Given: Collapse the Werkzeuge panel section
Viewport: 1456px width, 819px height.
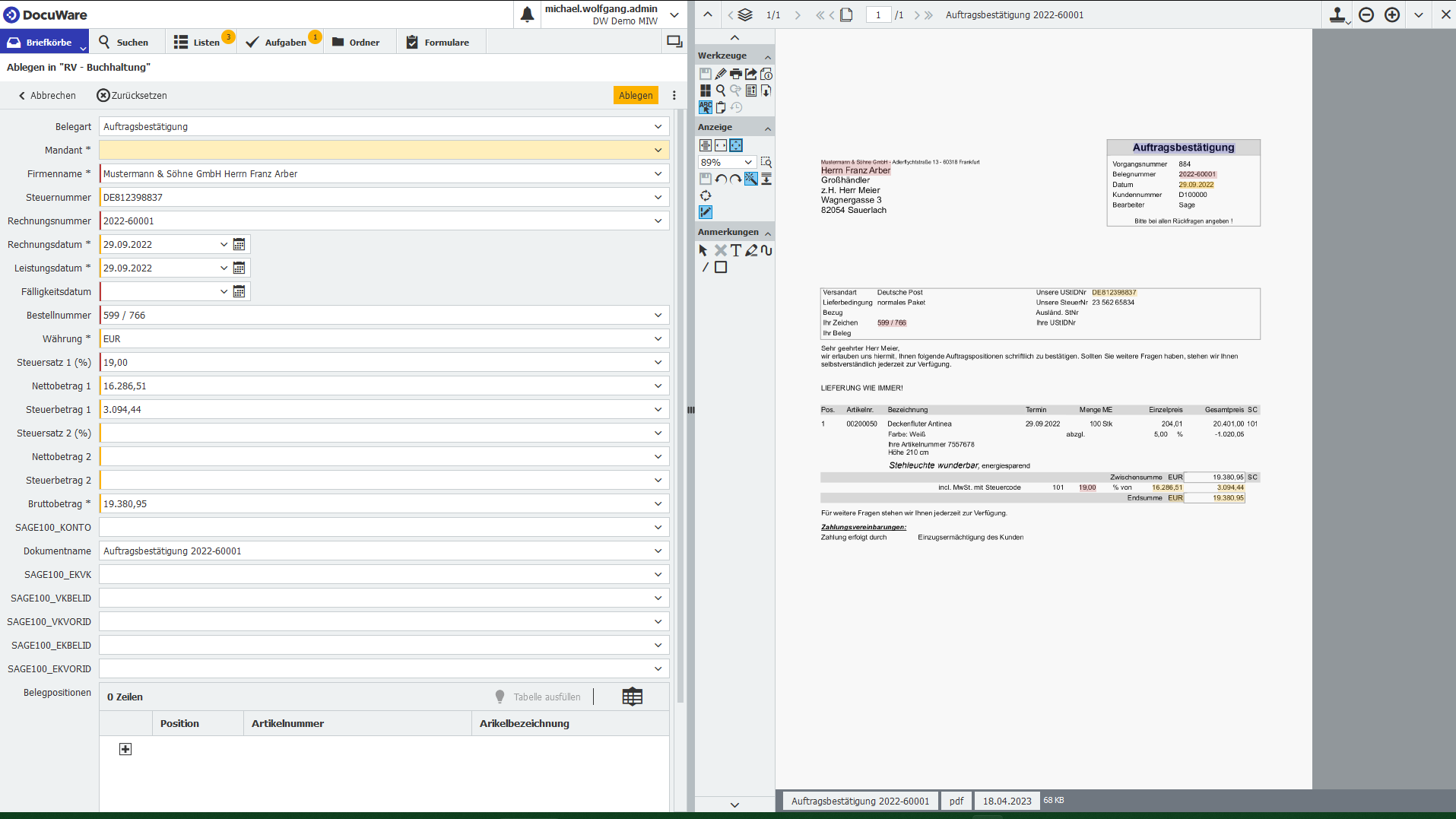Looking at the screenshot, I should tap(767, 56).
